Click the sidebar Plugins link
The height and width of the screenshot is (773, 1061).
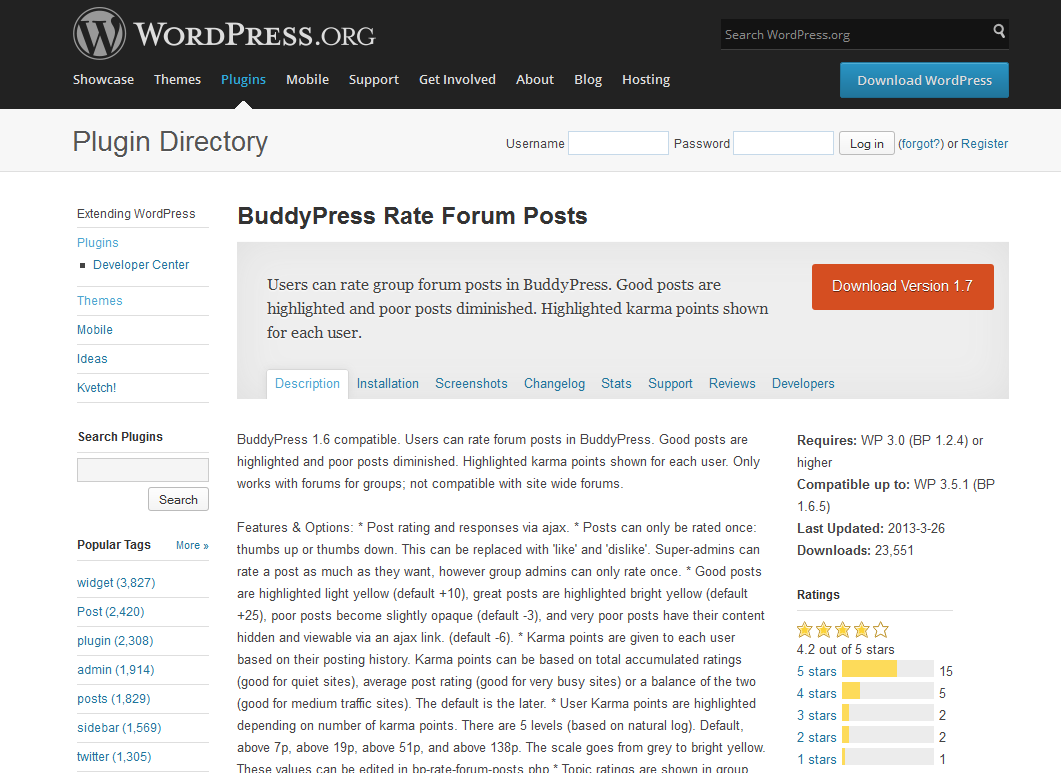tap(97, 242)
